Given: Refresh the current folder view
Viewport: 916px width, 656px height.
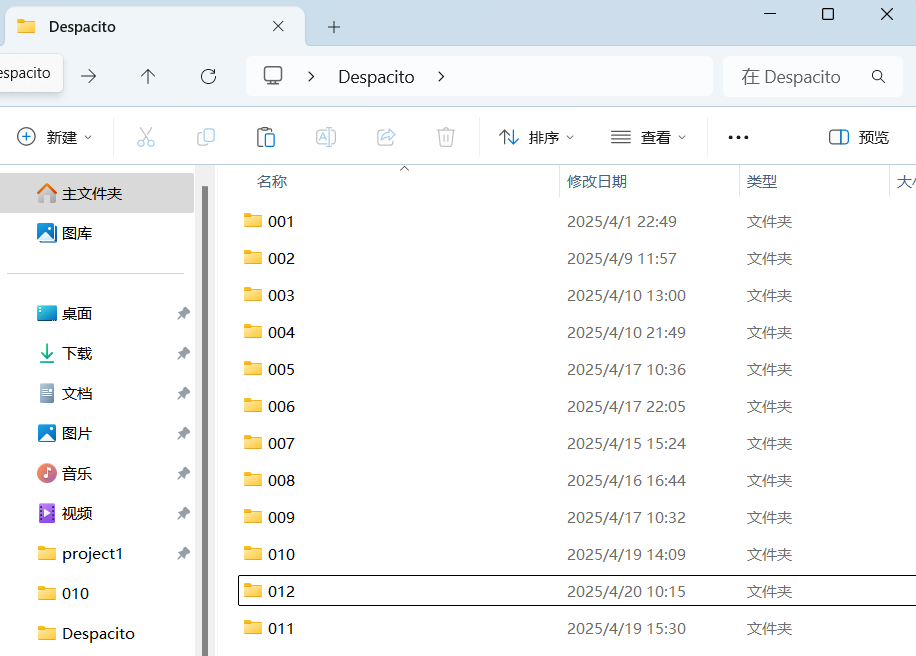Looking at the screenshot, I should click(x=208, y=76).
